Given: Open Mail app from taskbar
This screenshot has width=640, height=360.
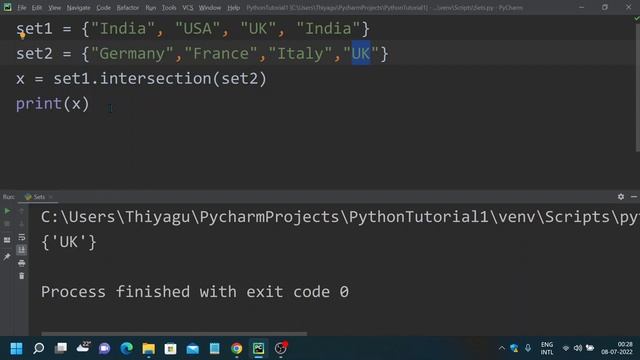Looking at the screenshot, I should click(x=193, y=348).
